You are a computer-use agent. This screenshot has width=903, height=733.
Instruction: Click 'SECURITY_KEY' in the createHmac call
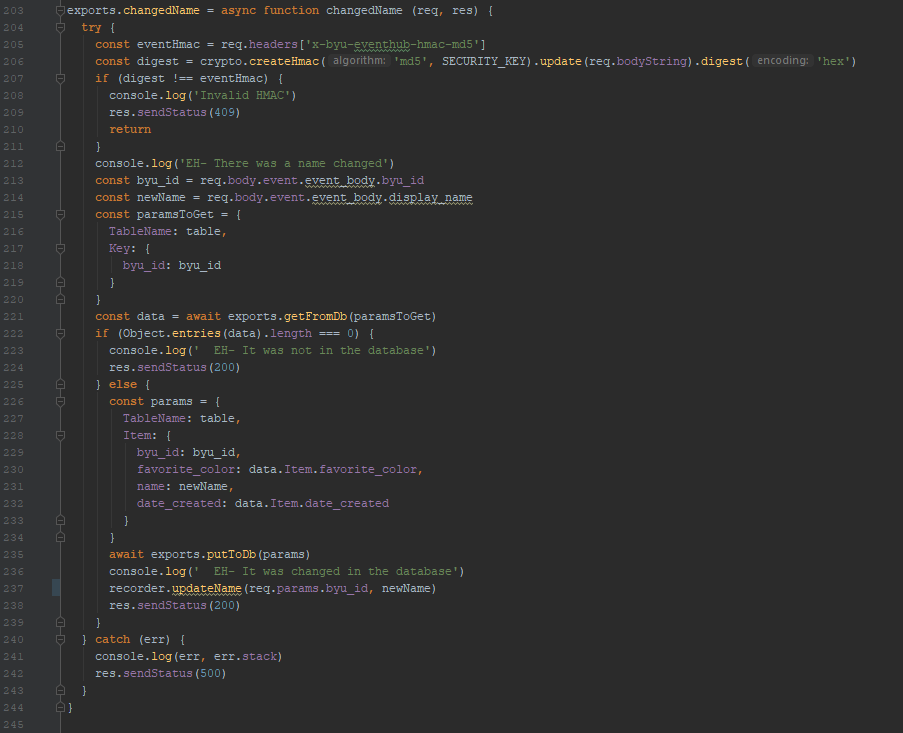click(x=484, y=61)
